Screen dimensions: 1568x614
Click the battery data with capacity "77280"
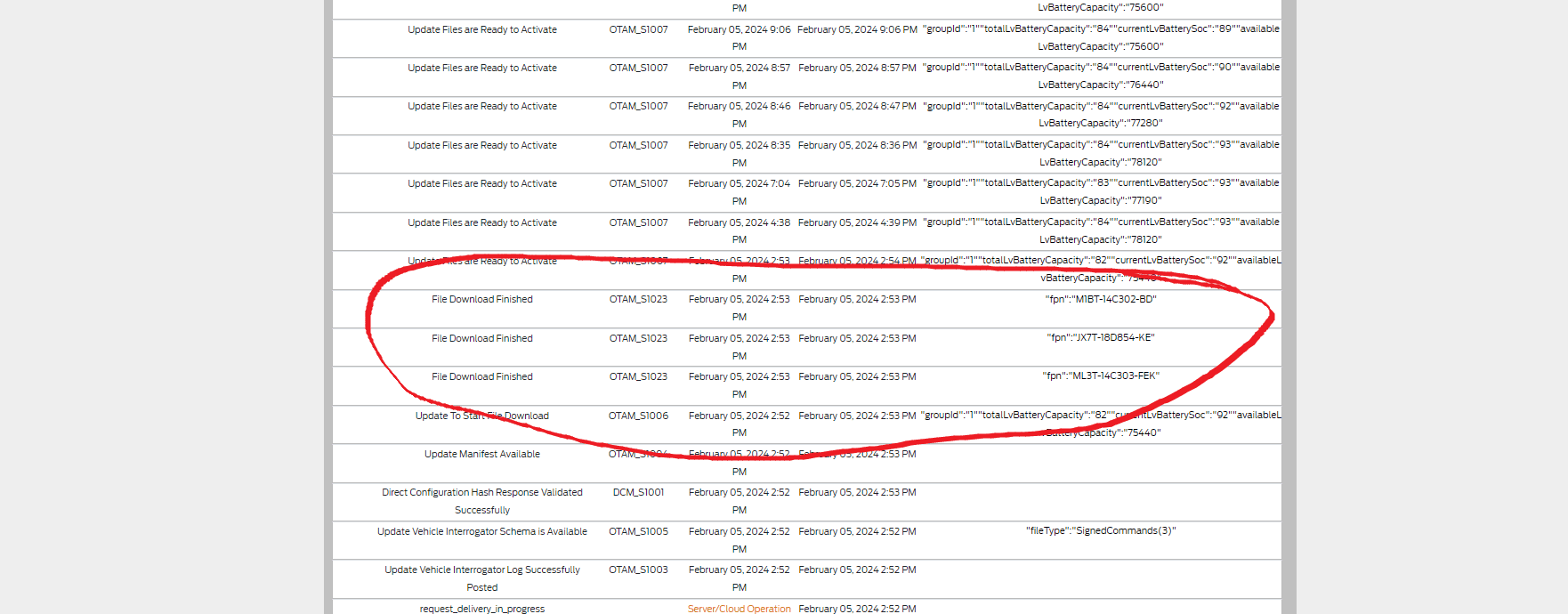coord(1100,115)
